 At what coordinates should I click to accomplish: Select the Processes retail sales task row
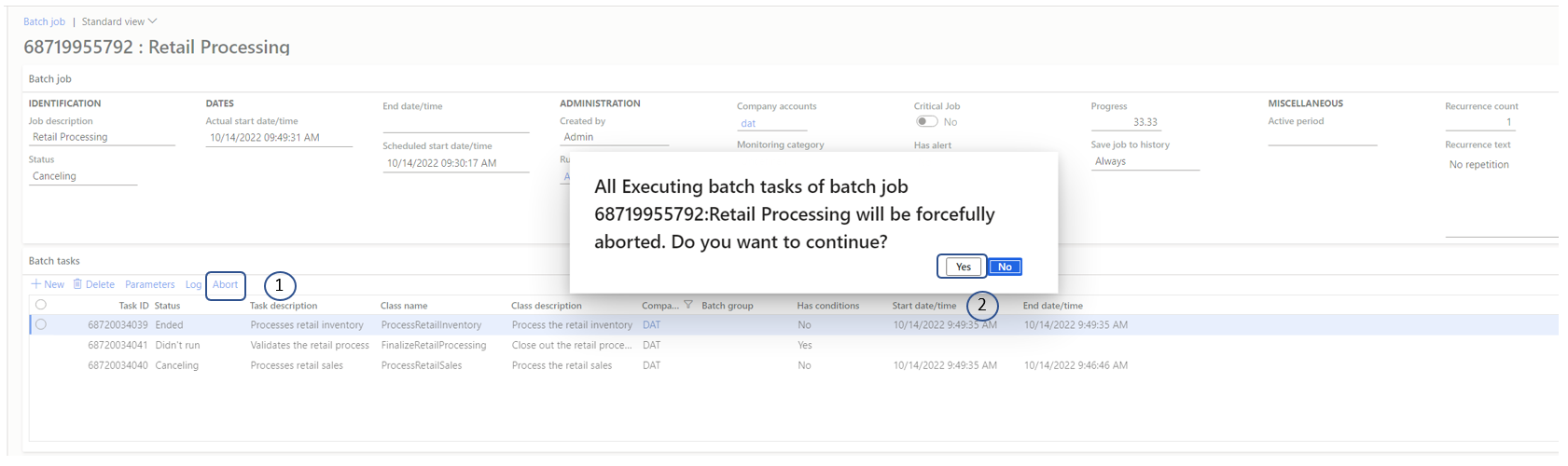(x=297, y=365)
